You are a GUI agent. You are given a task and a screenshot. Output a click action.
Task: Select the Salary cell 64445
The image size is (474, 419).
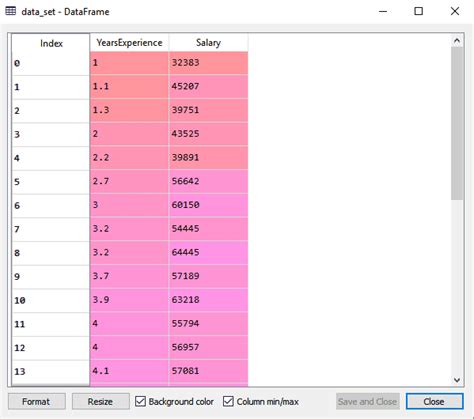(208, 253)
